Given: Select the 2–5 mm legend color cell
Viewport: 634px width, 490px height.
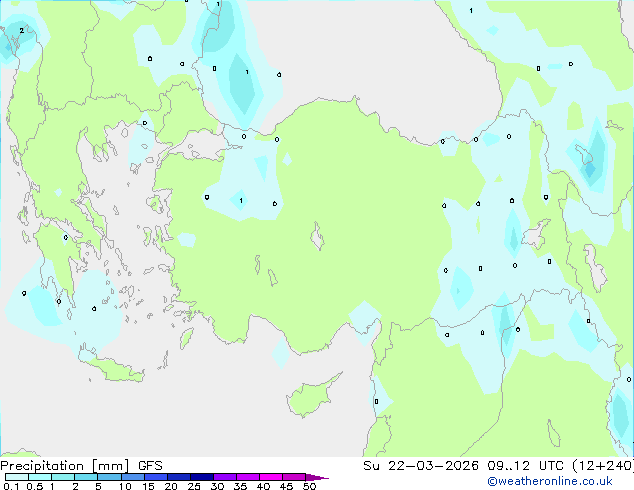Looking at the screenshot, I should [86, 477].
